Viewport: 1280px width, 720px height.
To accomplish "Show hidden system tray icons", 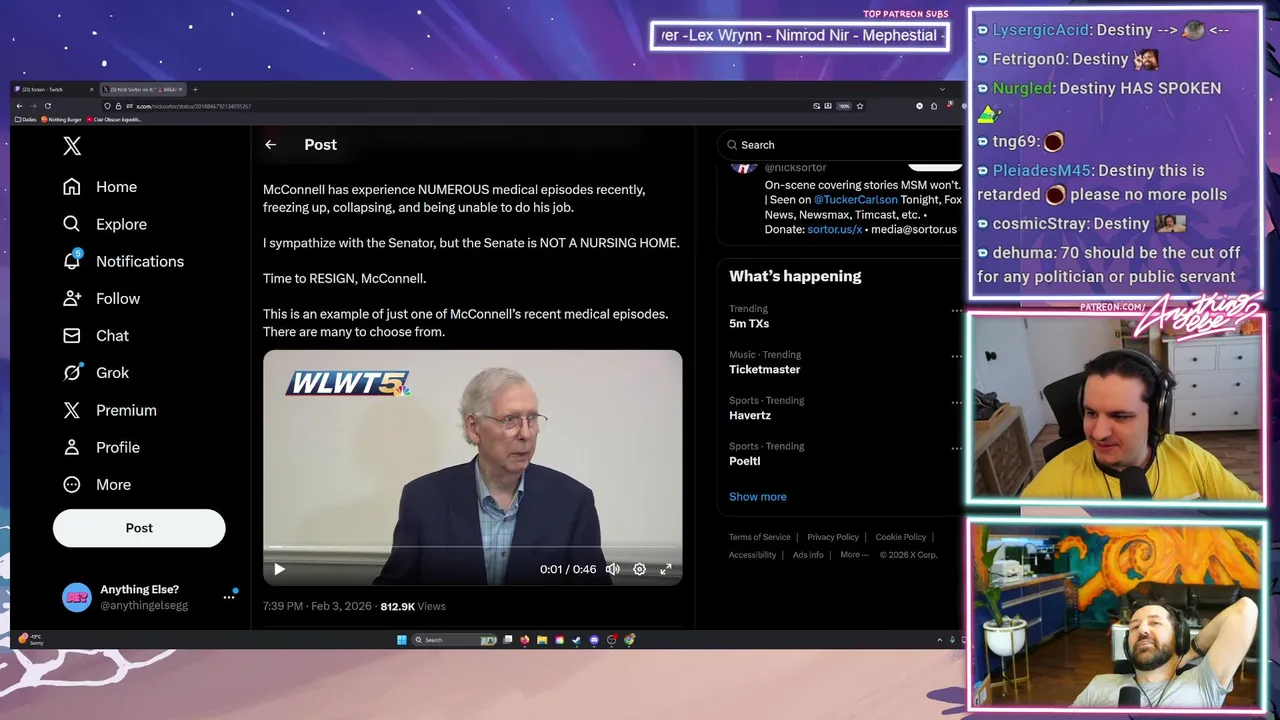I will pos(939,640).
